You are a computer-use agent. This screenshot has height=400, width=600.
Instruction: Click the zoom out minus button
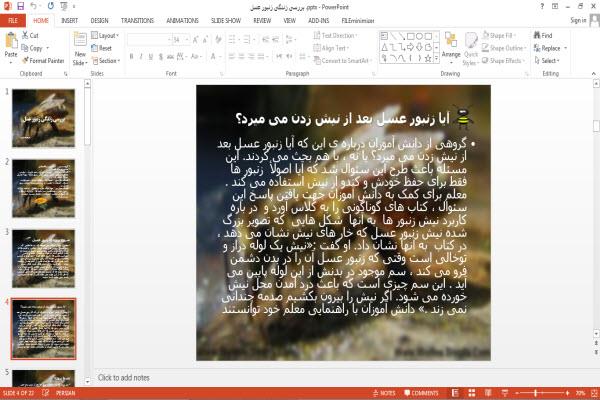click(x=517, y=393)
